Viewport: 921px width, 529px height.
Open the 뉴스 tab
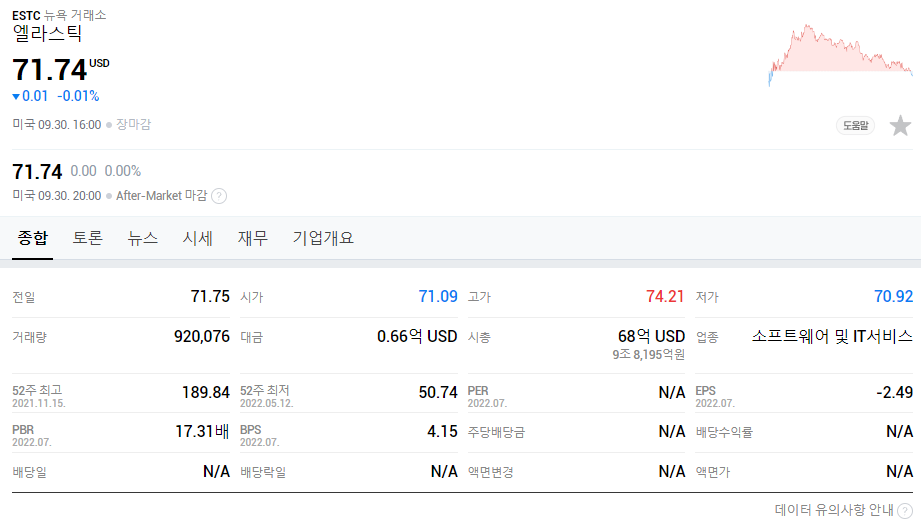coord(143,238)
